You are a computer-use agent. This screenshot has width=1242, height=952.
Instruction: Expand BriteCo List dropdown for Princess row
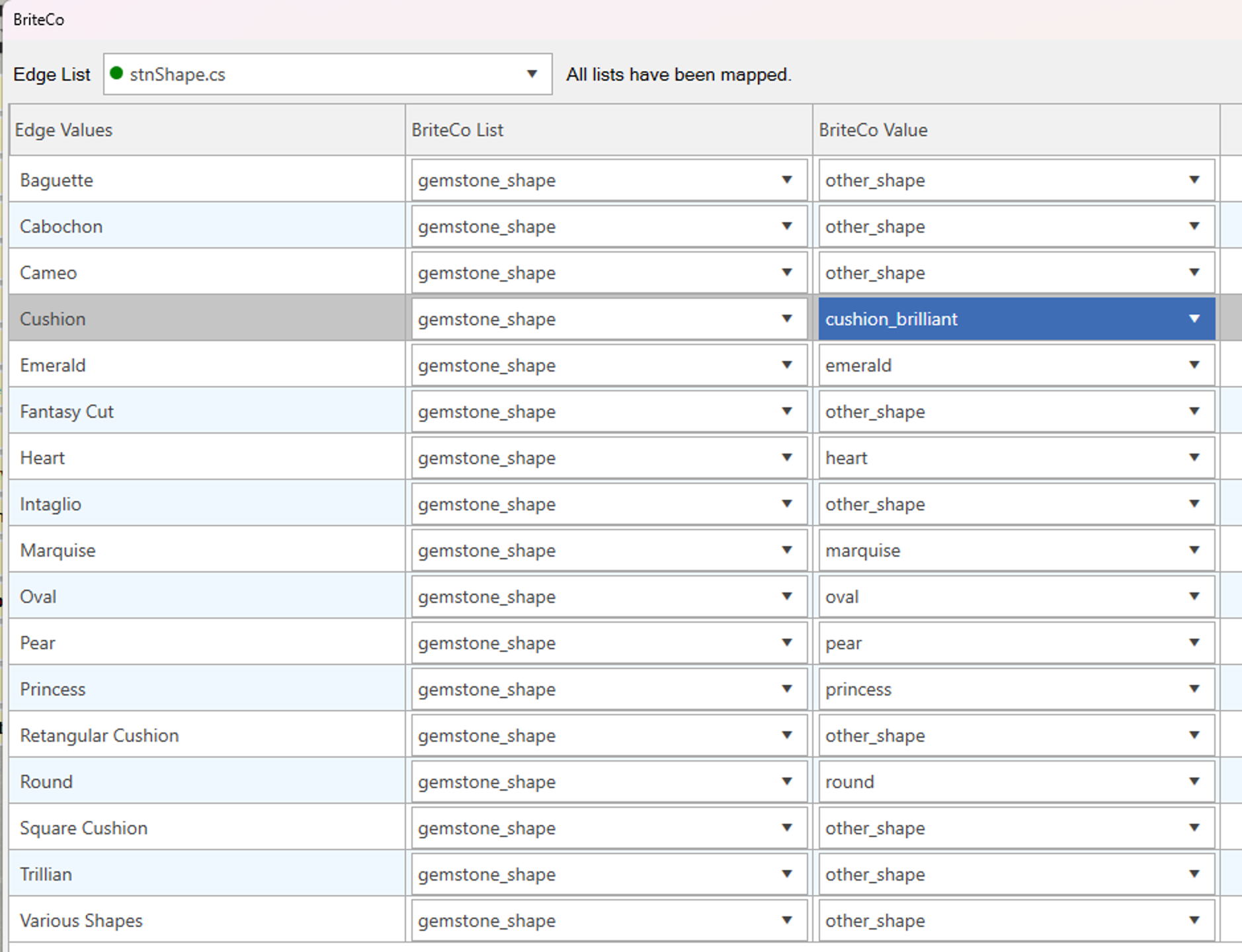click(x=786, y=689)
